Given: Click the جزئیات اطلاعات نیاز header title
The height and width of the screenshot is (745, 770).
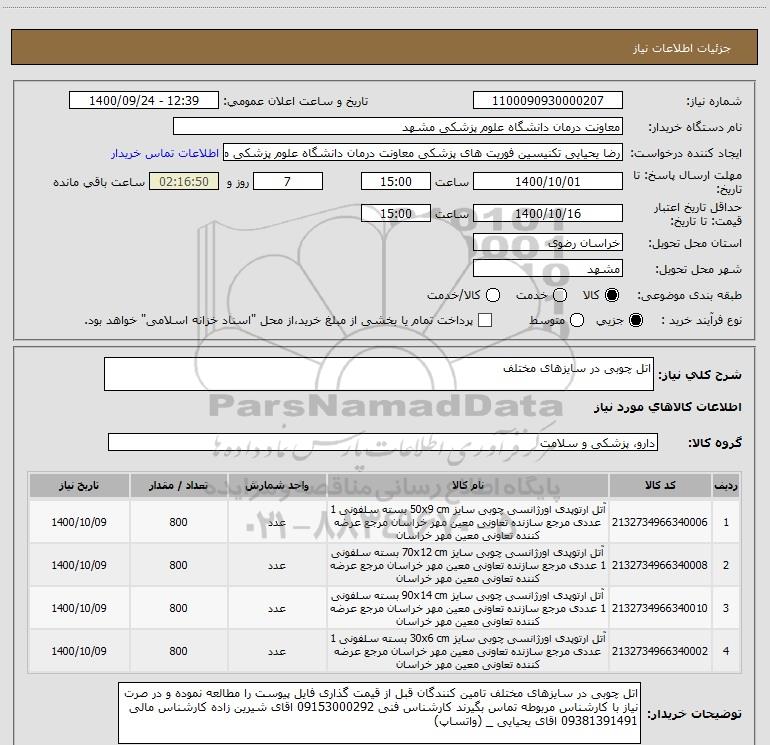Looking at the screenshot, I should coord(682,48).
